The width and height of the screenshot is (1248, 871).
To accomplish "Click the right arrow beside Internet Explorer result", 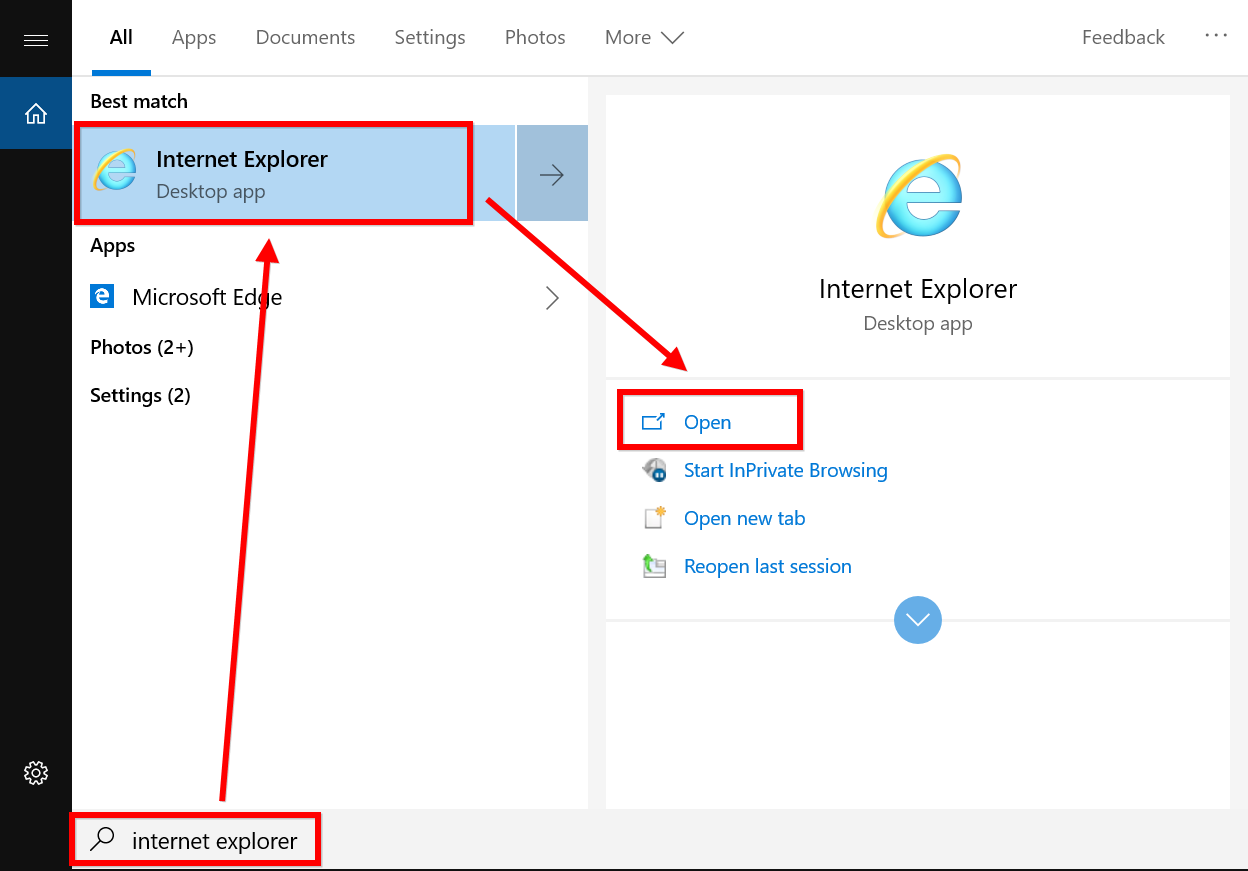I will [552, 172].
